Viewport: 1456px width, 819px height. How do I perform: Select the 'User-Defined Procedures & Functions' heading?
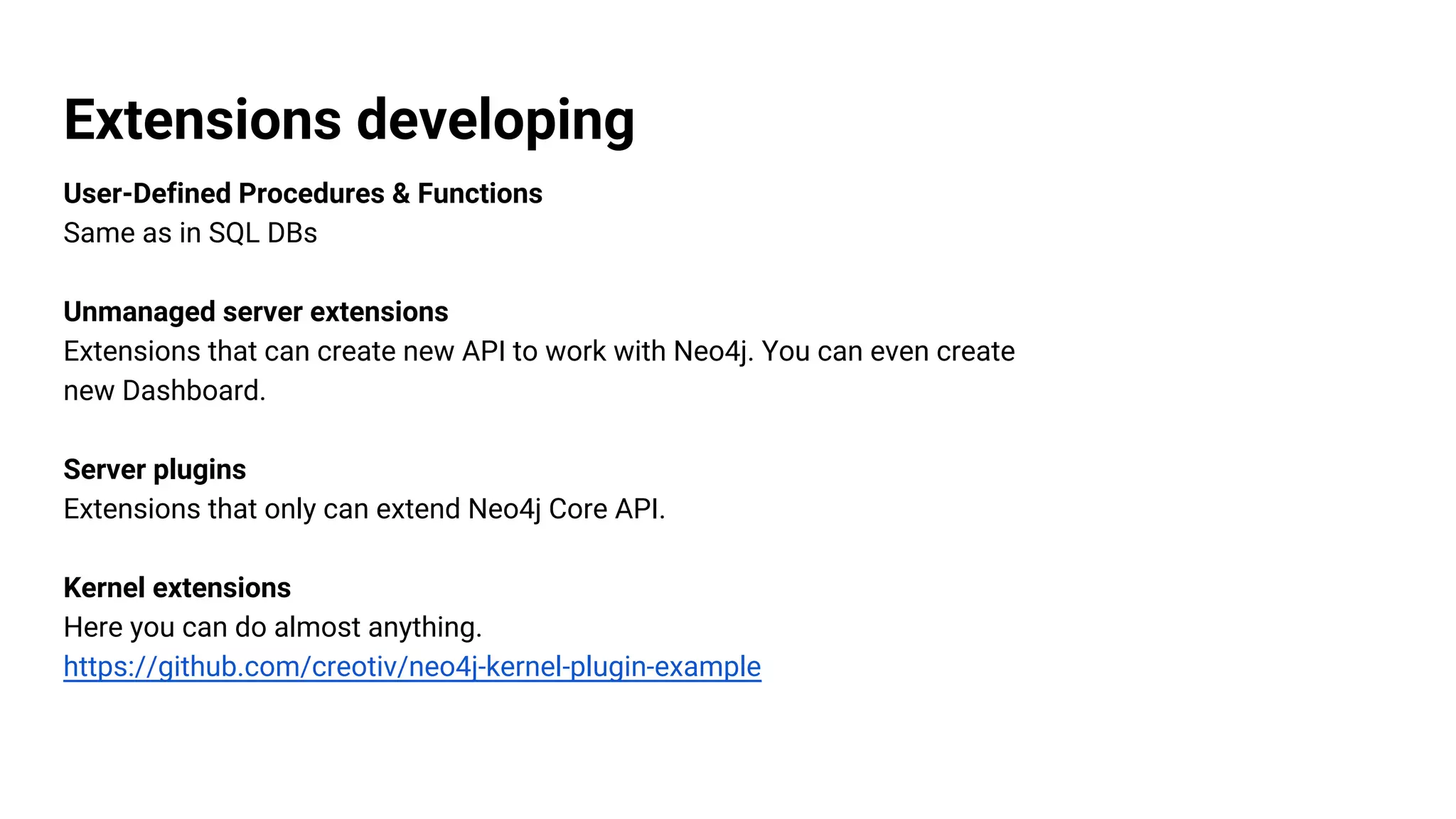(x=303, y=193)
